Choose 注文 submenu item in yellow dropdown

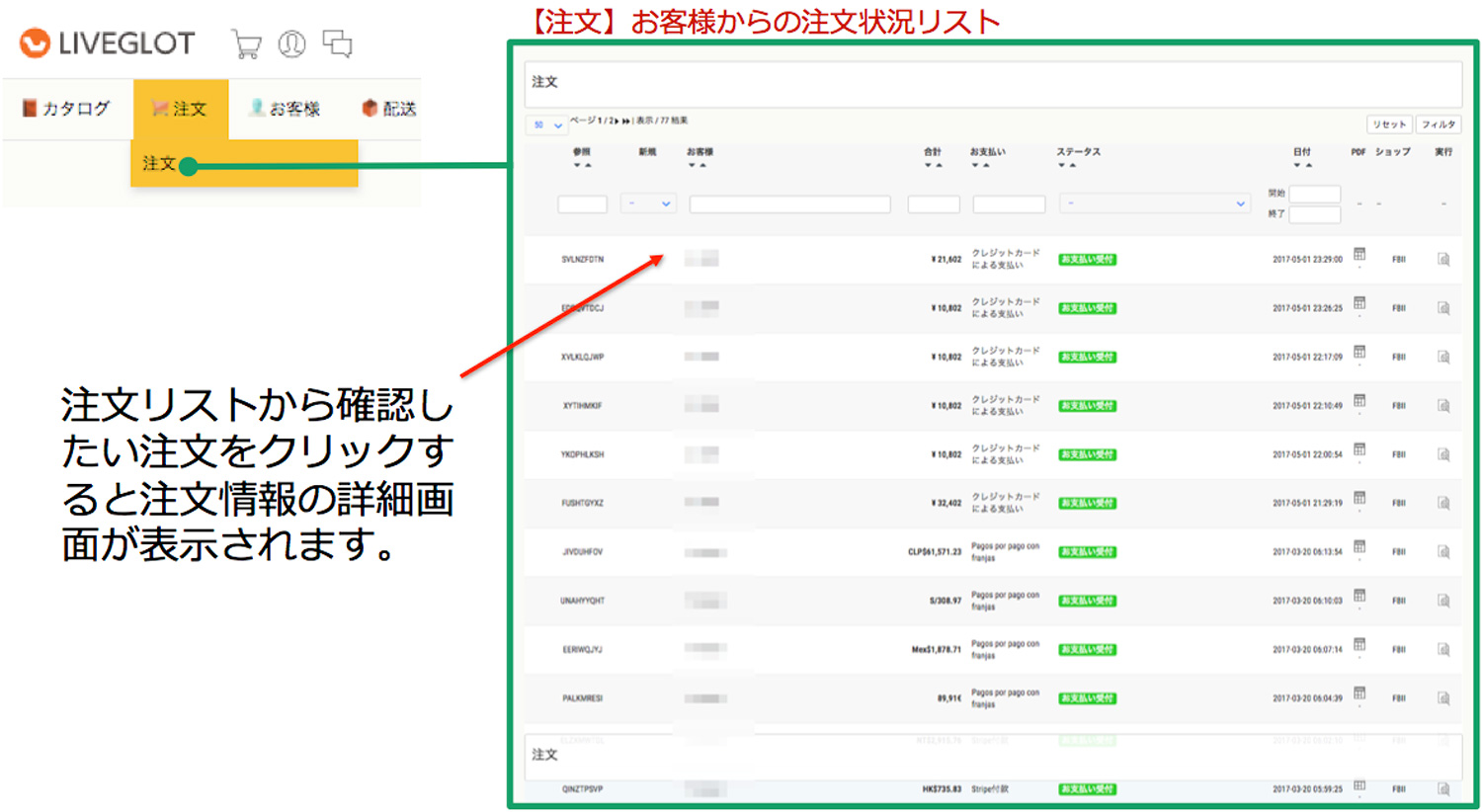point(244,163)
